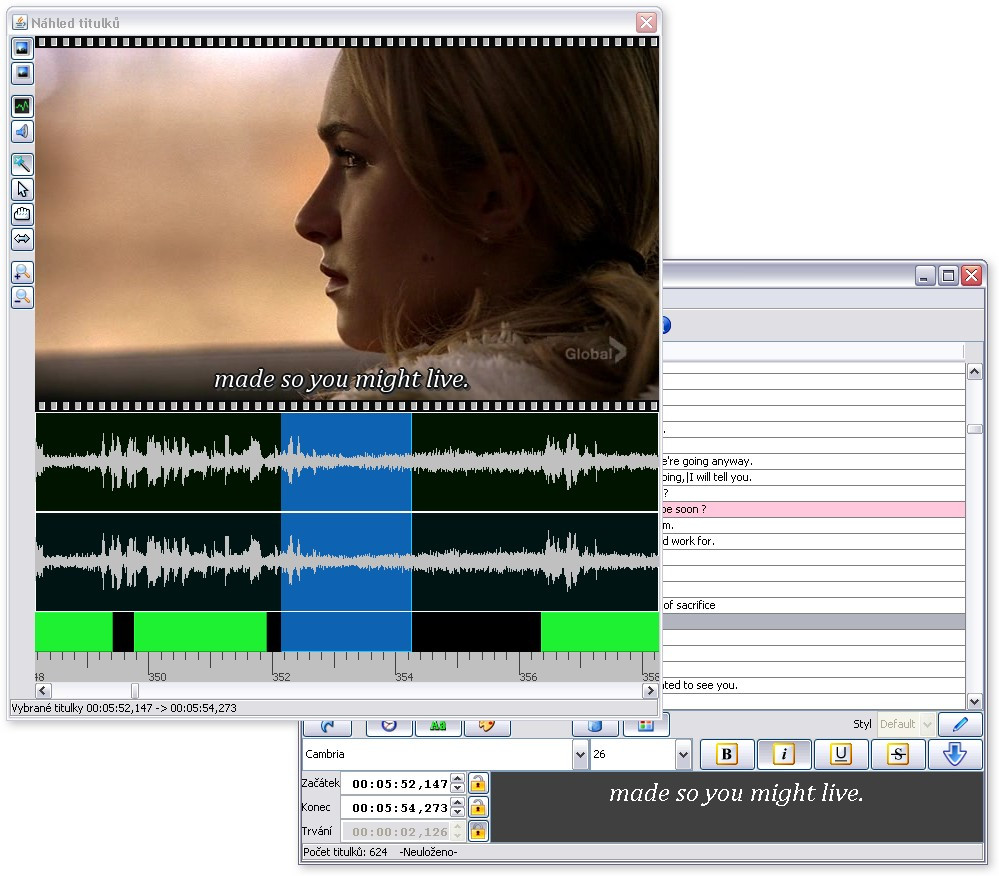Click the zoom out magnifier icon
The image size is (999, 876).
(x=22, y=297)
